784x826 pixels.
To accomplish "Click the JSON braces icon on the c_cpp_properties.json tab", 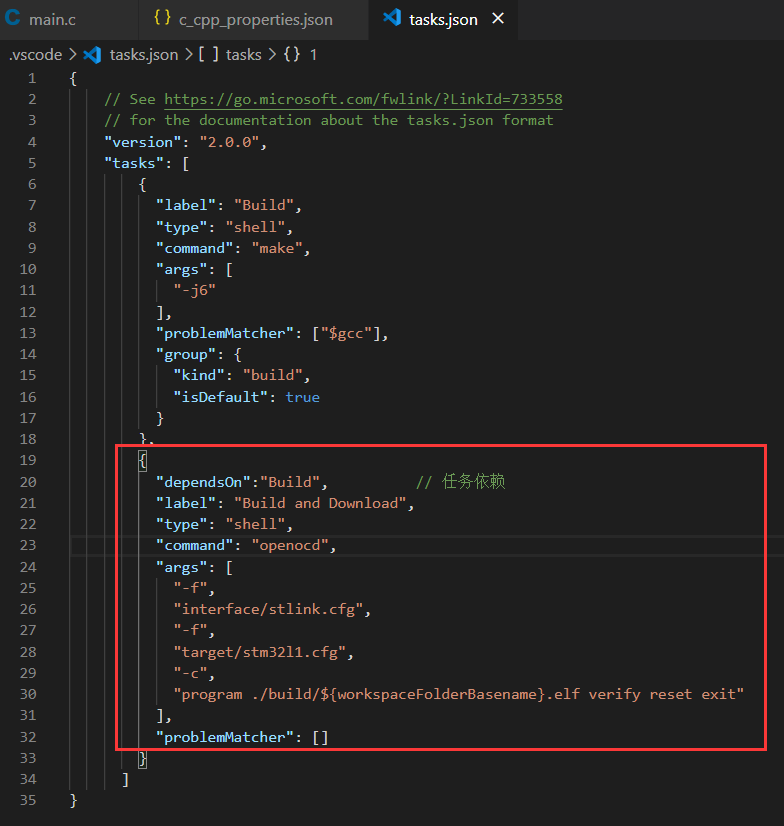I will click(162, 17).
